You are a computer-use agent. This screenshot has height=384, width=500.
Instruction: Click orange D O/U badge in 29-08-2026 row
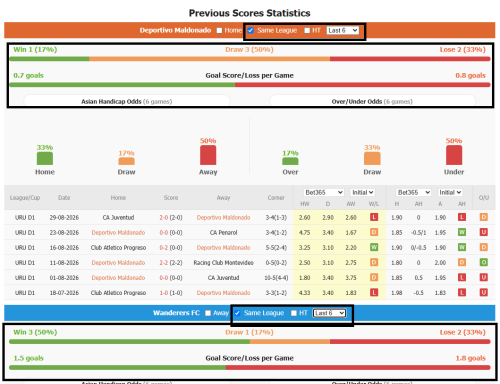(484, 217)
